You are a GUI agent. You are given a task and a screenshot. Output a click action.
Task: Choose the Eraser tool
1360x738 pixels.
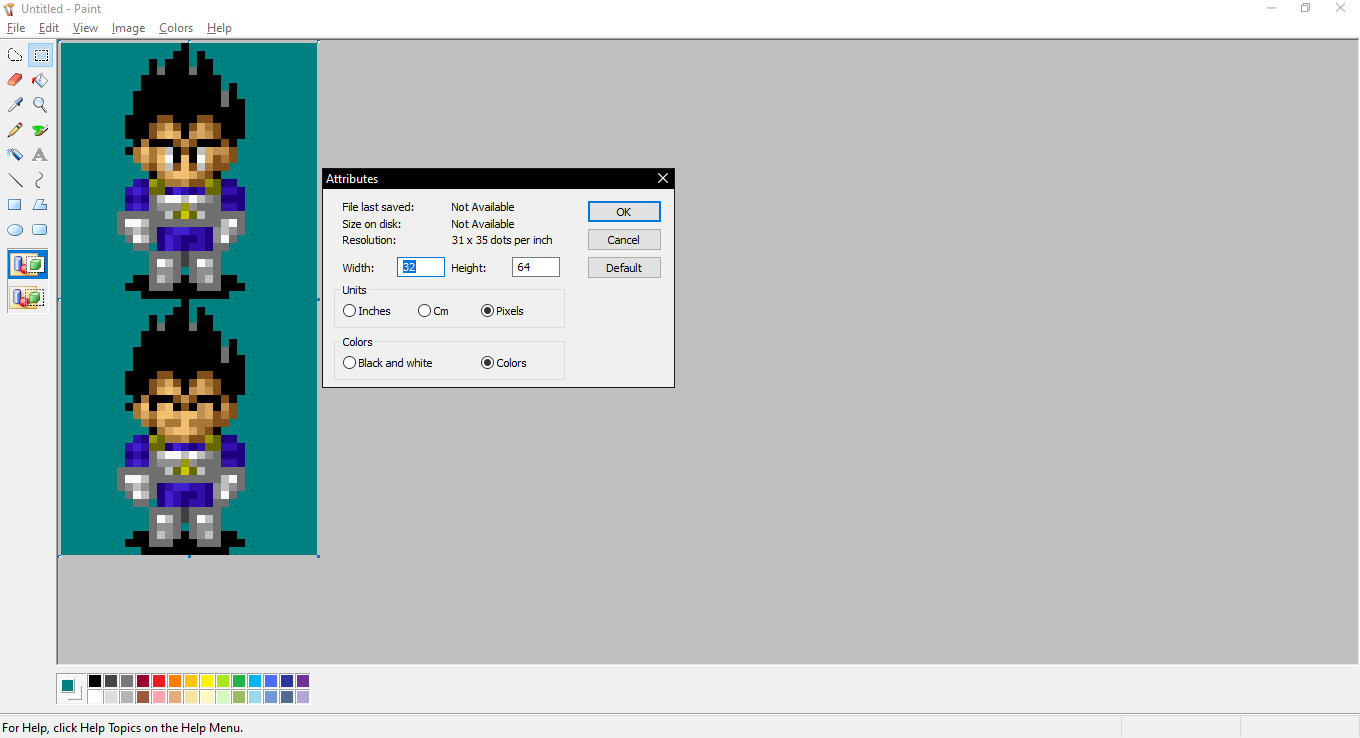coord(15,80)
